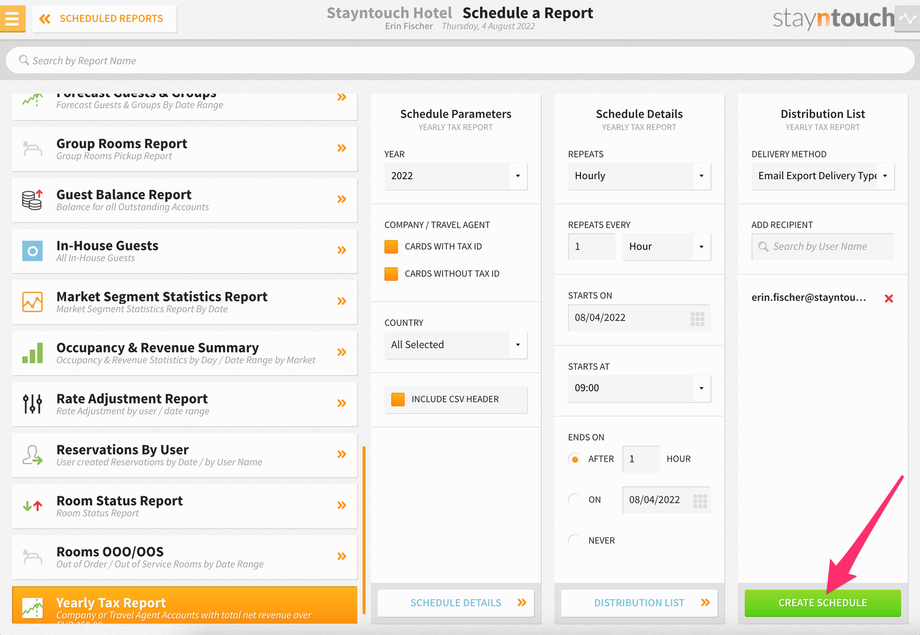Select the Ends On date radio

pos(574,500)
